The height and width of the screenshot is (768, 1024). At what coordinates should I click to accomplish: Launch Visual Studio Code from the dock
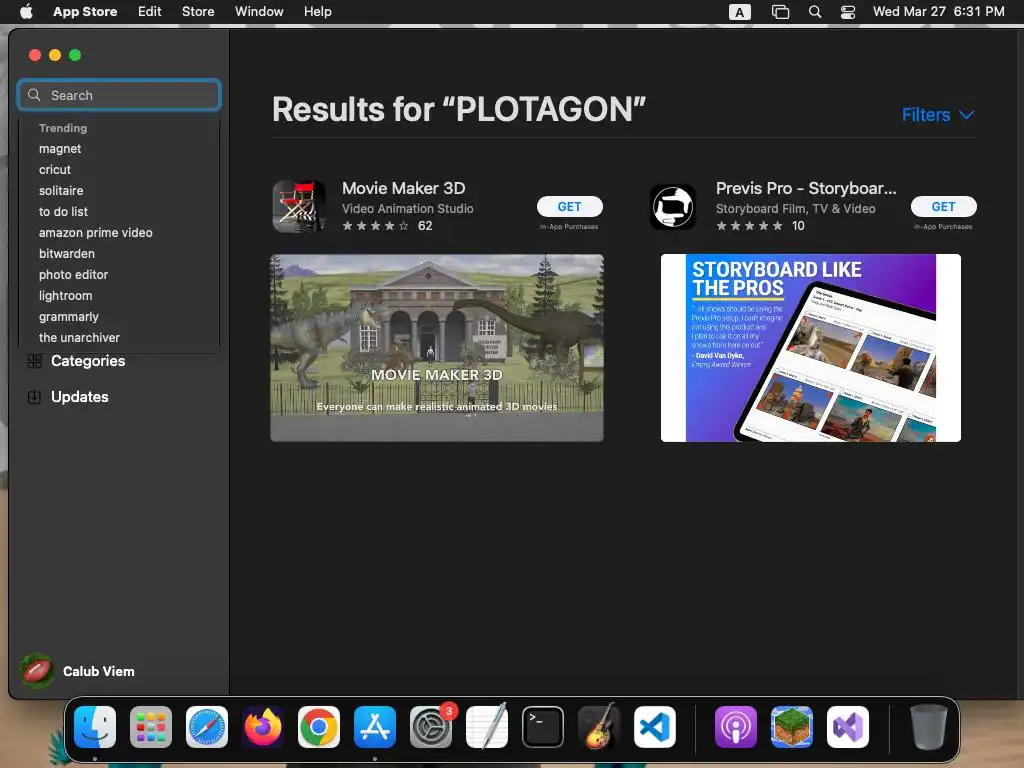coord(655,727)
